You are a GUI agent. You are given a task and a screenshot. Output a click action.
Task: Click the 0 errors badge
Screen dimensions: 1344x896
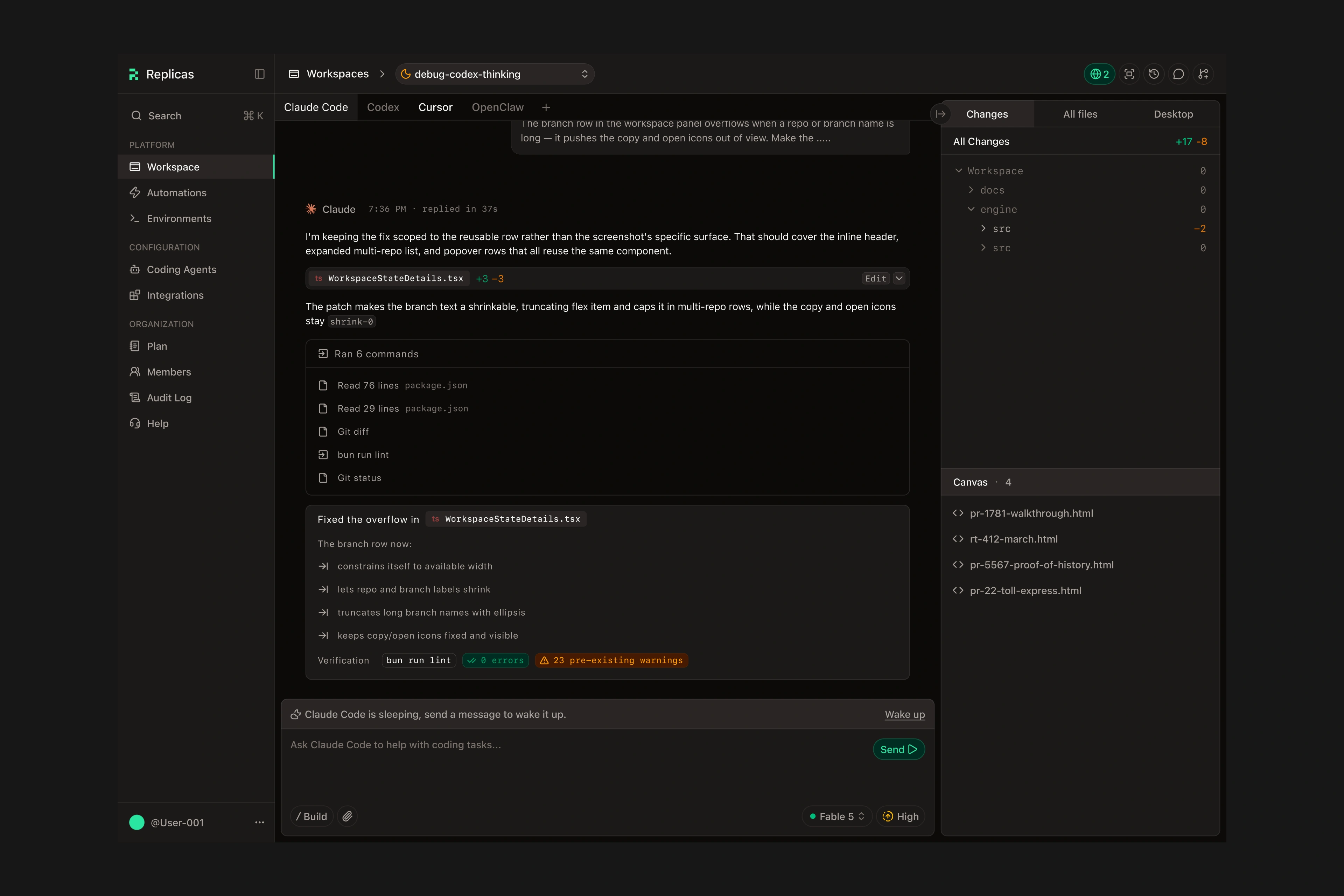point(496,660)
